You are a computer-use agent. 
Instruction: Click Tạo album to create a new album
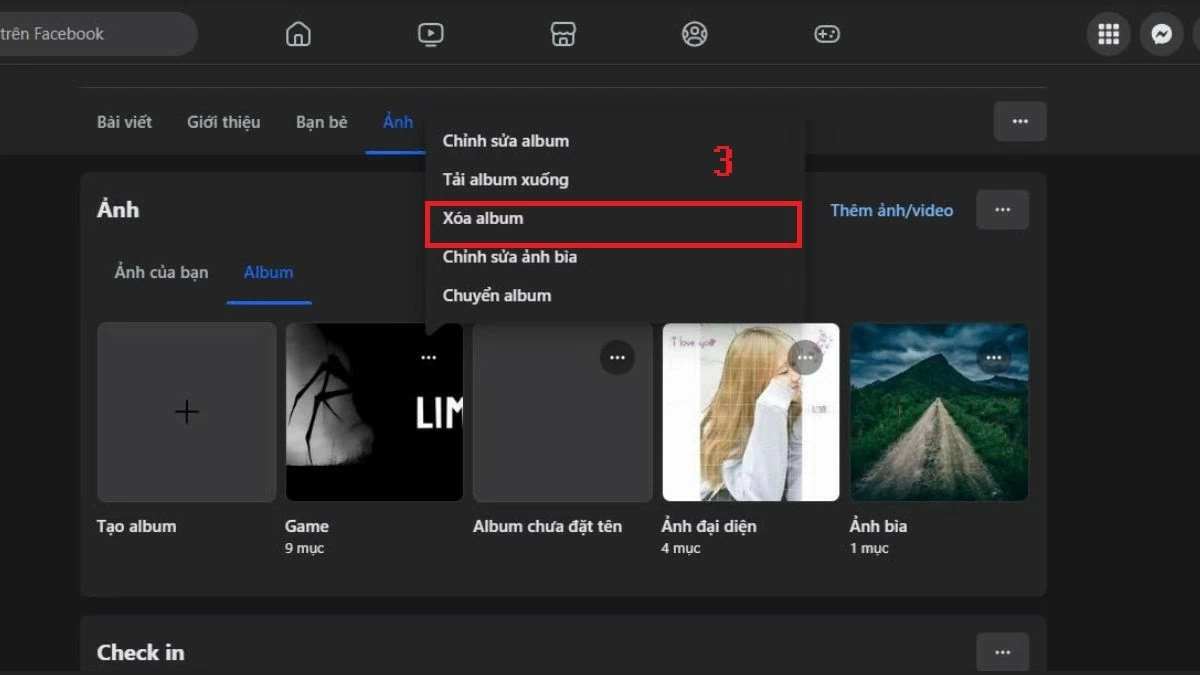(186, 412)
